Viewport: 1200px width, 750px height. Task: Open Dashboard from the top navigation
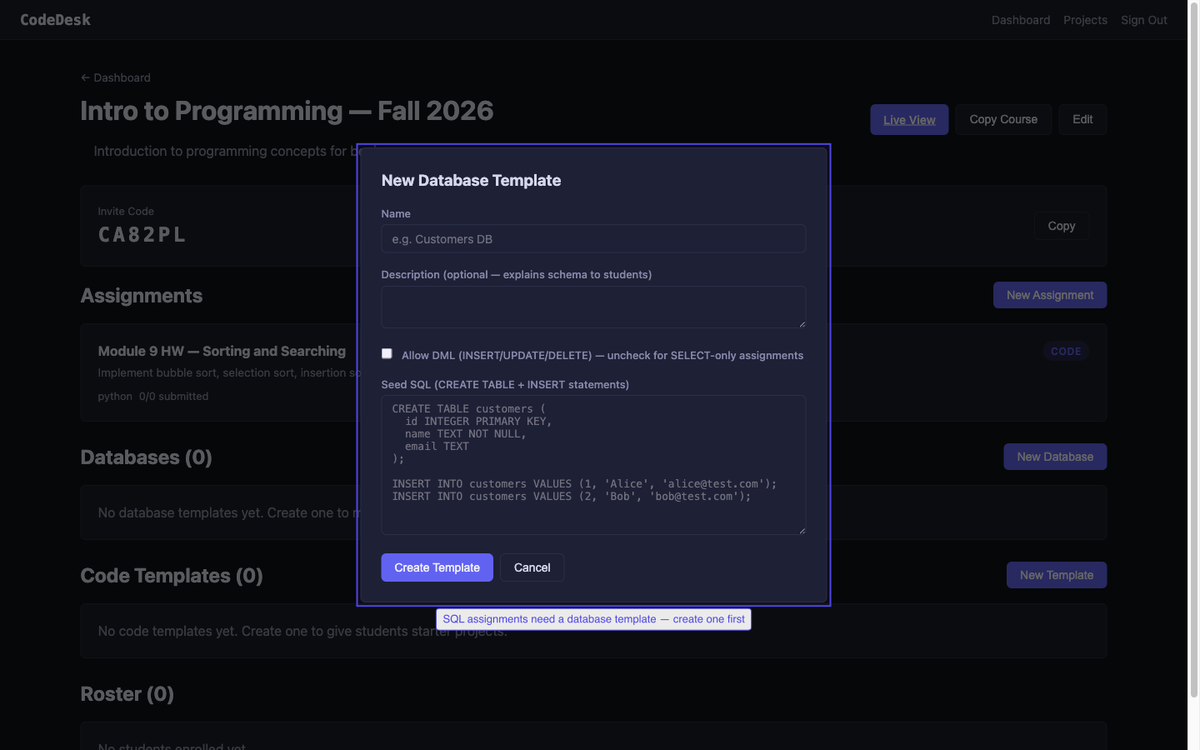(1020, 19)
